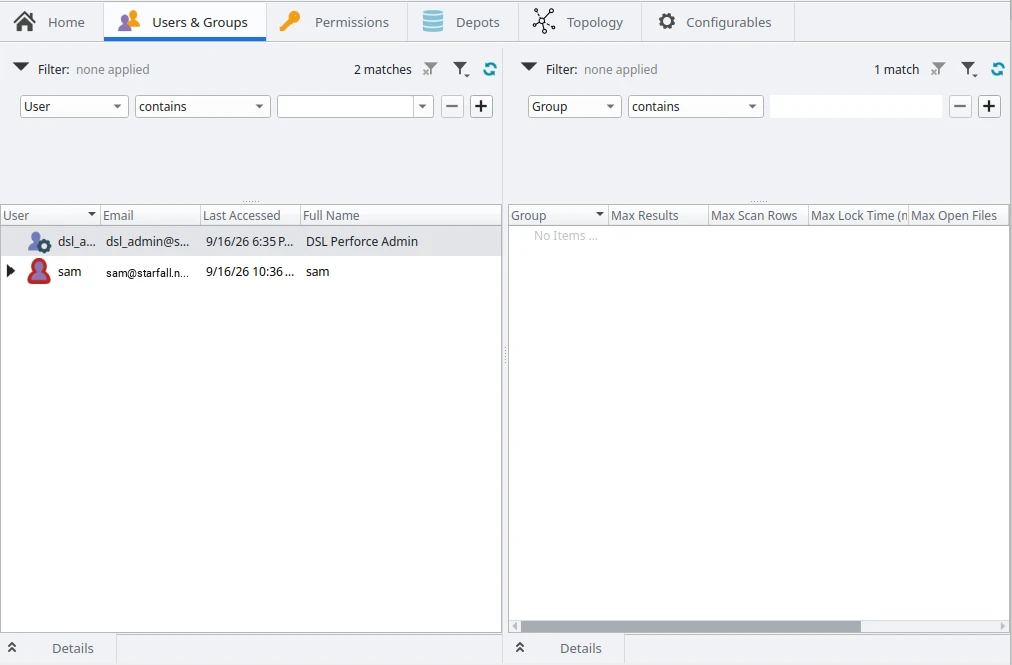Open the Depots tab
This screenshot has height=665, width=1012.
tap(463, 22)
